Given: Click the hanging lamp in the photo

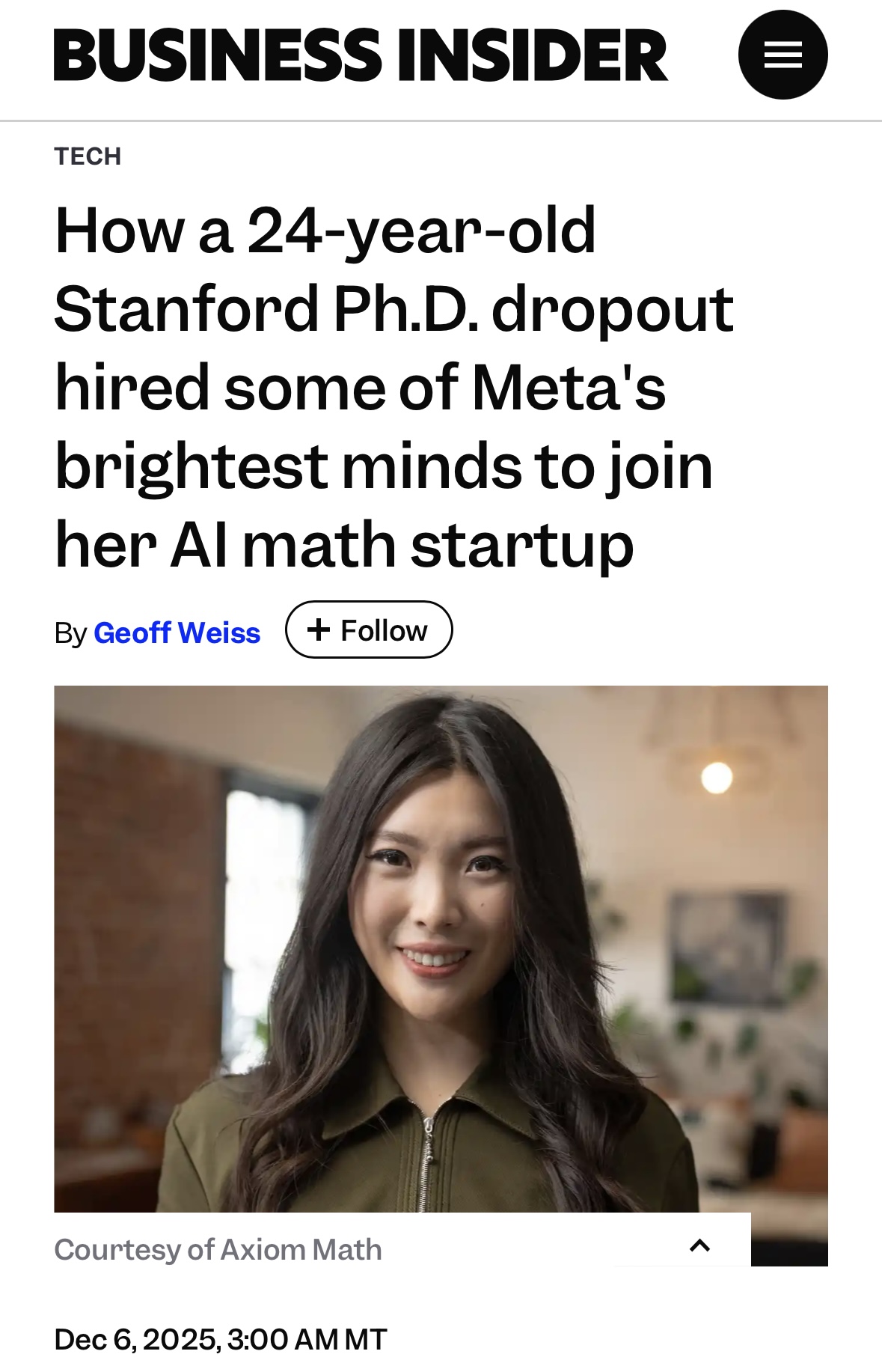Looking at the screenshot, I should coord(717,777).
